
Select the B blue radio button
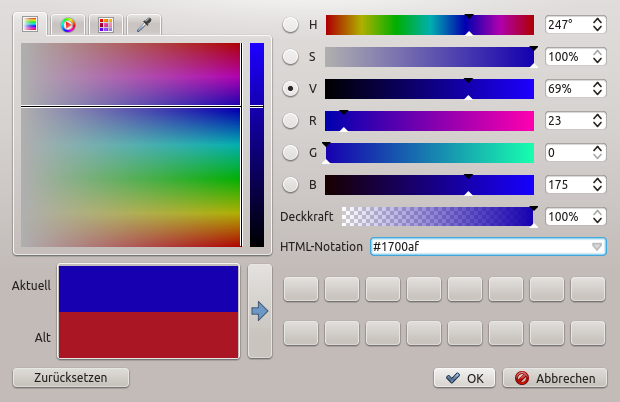[290, 185]
